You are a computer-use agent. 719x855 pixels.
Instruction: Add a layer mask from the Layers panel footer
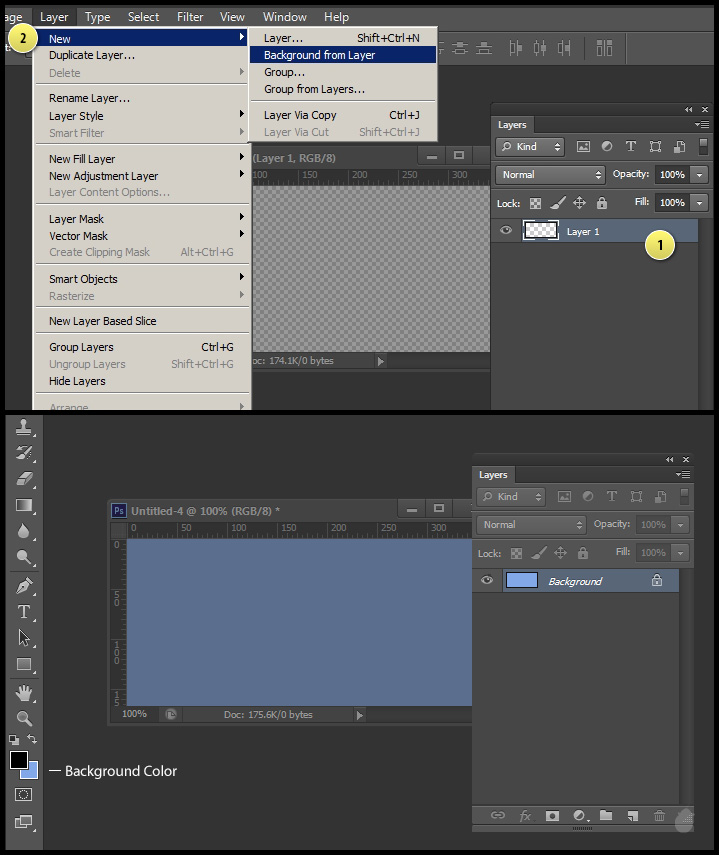click(x=552, y=816)
